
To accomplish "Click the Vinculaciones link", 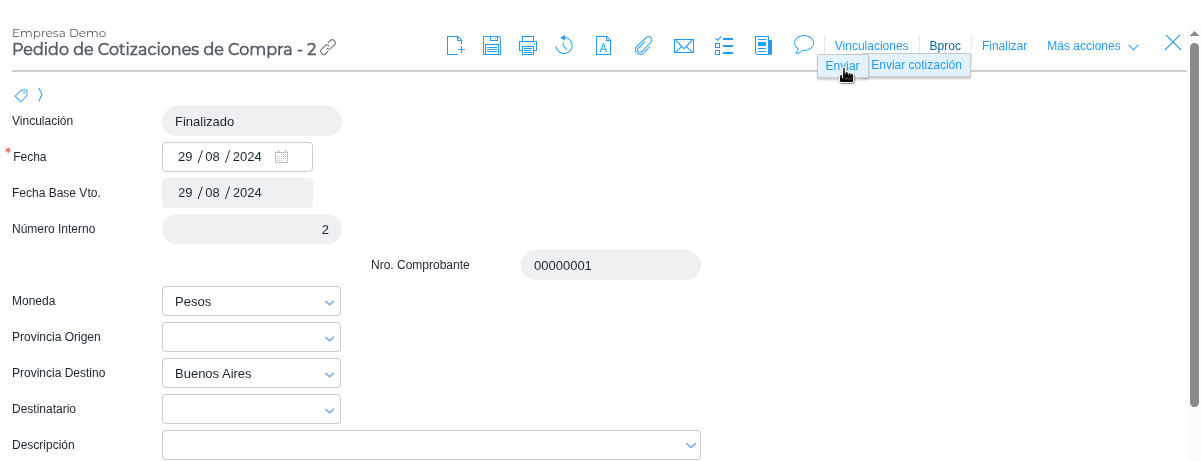I will click(x=871, y=46).
